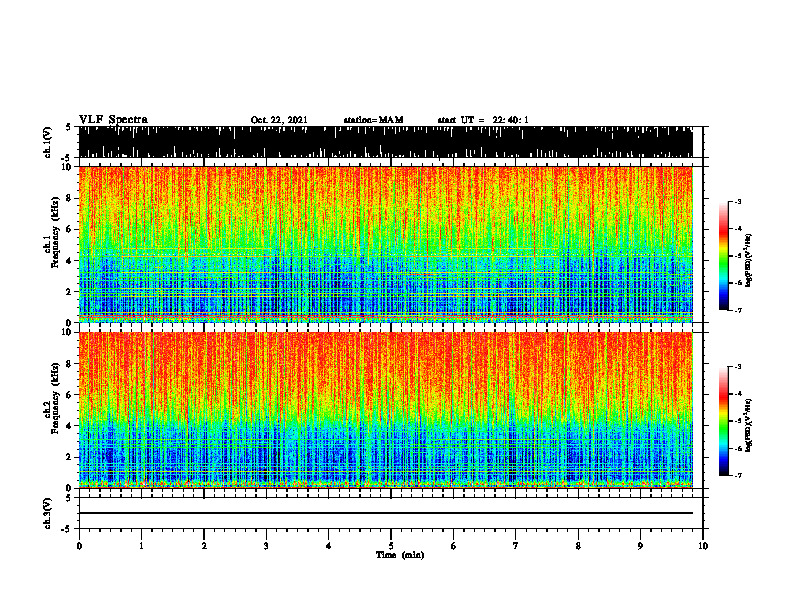Click time axis tick label "8"
This screenshot has height=612, width=792.
pos(578,546)
